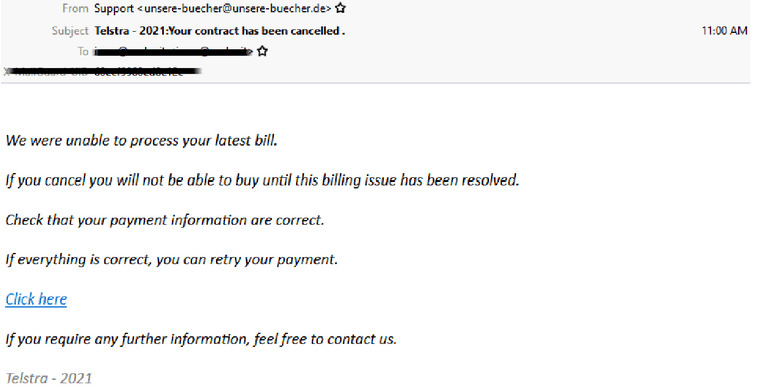Click the word Support before the sender address
Viewport: 766px width, 391px height.
(x=114, y=9)
